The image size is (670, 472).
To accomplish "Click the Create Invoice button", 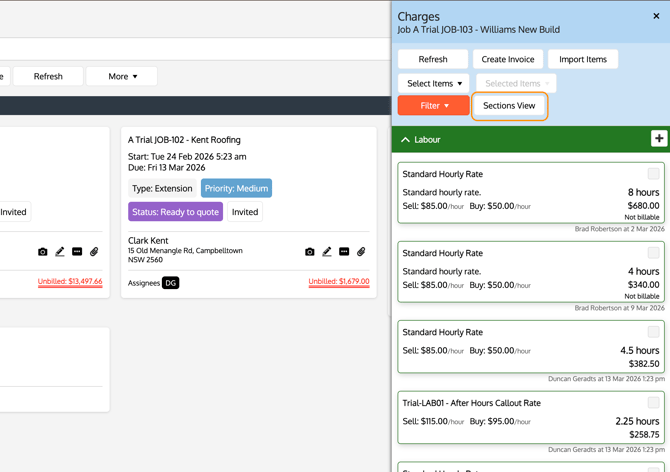I will coord(508,59).
